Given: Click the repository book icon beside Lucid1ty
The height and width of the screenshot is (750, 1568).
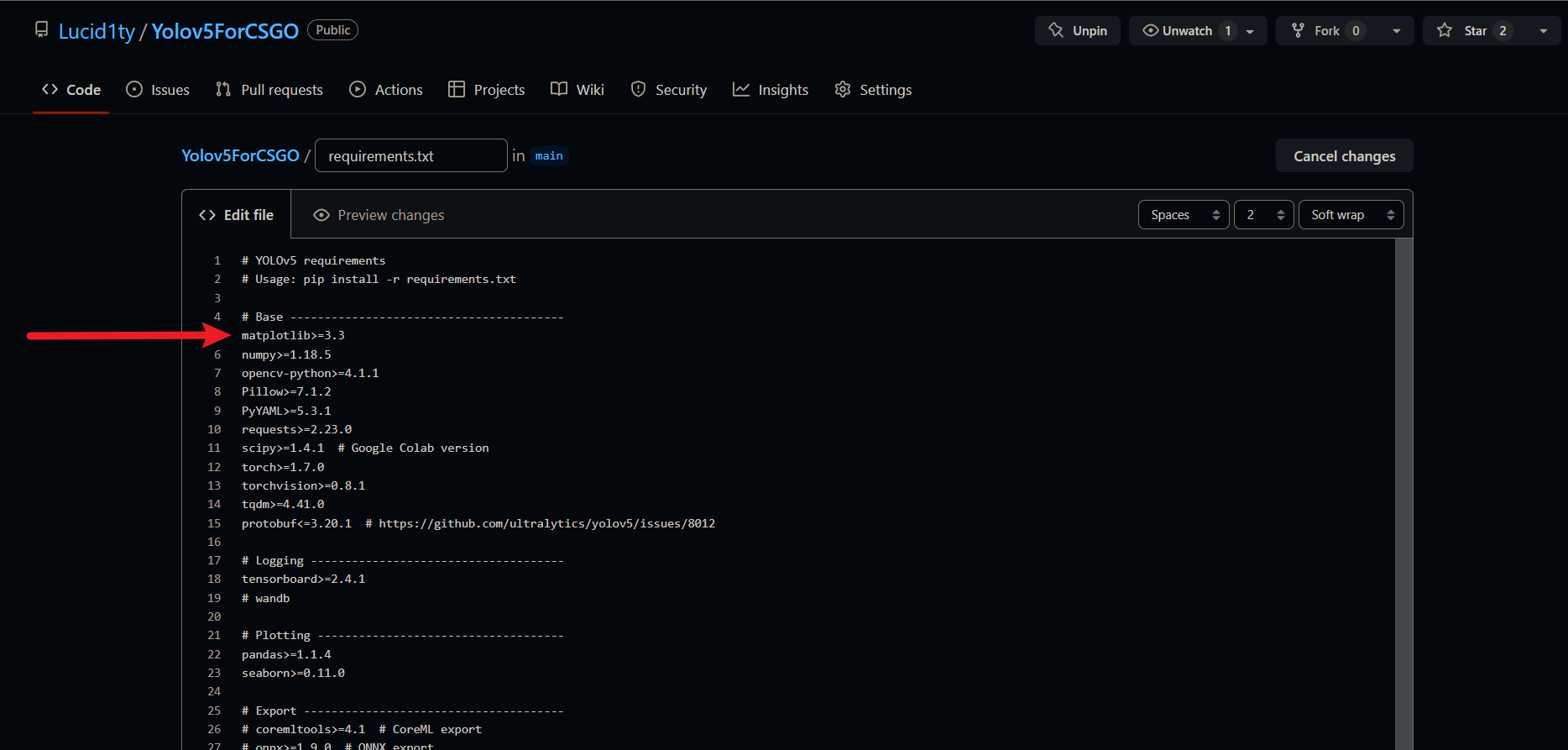Looking at the screenshot, I should (x=41, y=30).
